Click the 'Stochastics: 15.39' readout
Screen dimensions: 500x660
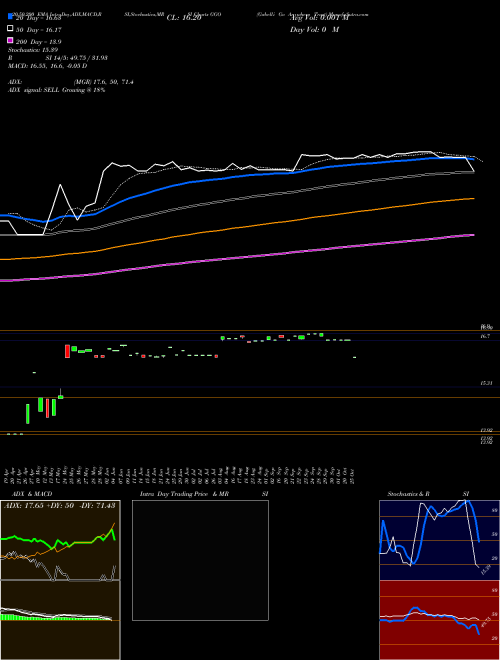click(32, 50)
